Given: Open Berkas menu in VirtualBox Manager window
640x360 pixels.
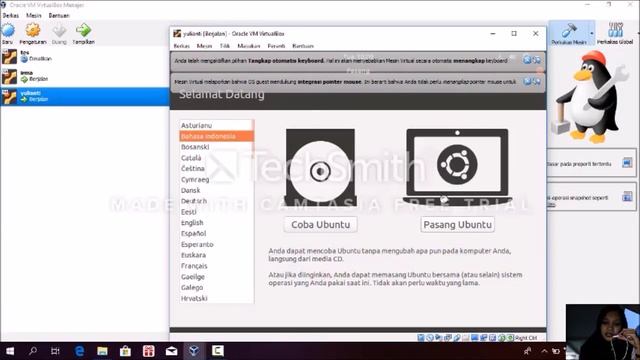Looking at the screenshot, I should (x=11, y=15).
